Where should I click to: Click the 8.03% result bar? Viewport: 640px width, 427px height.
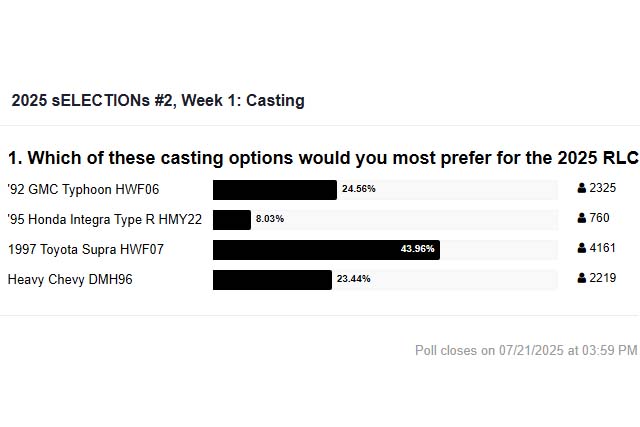232,220
